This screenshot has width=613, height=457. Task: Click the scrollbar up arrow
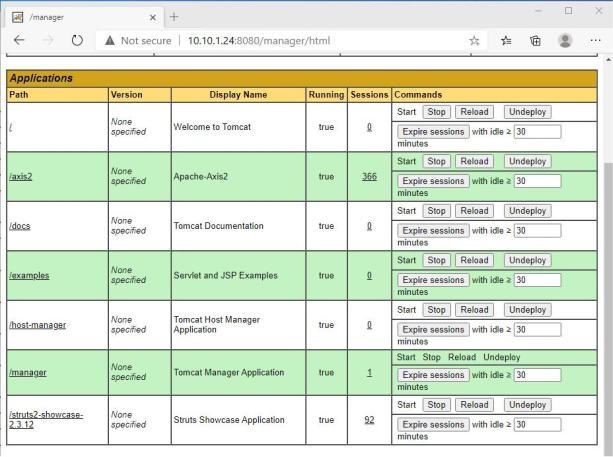(x=608, y=60)
